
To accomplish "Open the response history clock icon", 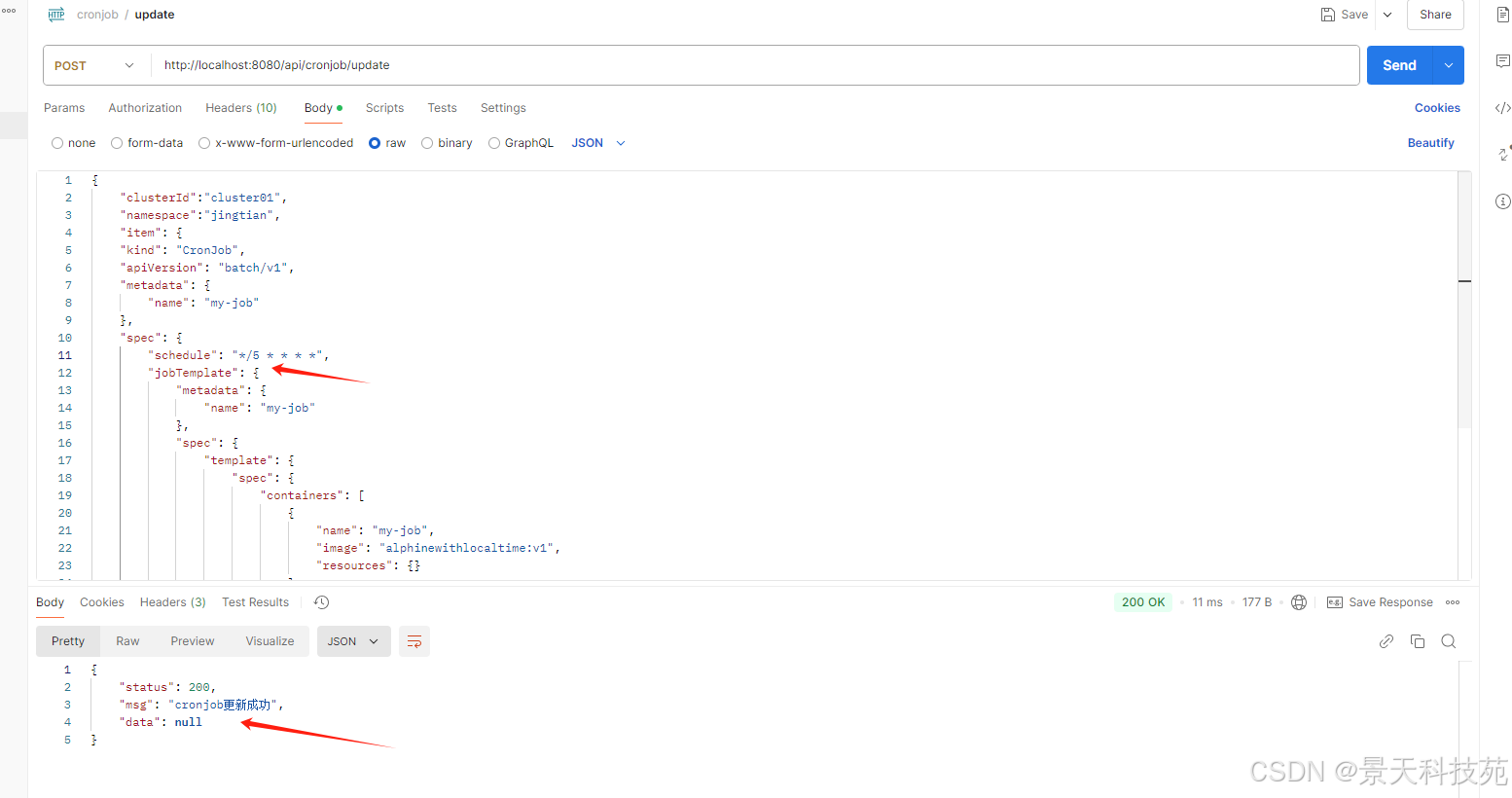I will point(322,602).
